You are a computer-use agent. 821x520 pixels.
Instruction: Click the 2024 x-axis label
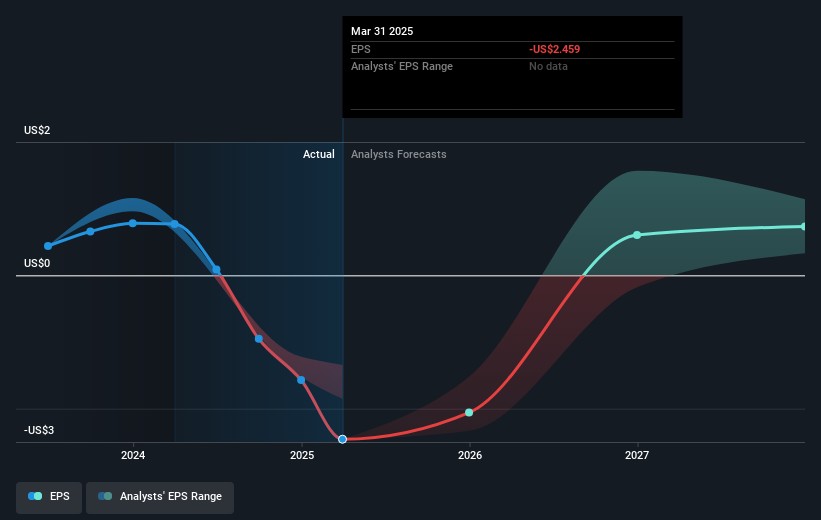pyautogui.click(x=132, y=455)
